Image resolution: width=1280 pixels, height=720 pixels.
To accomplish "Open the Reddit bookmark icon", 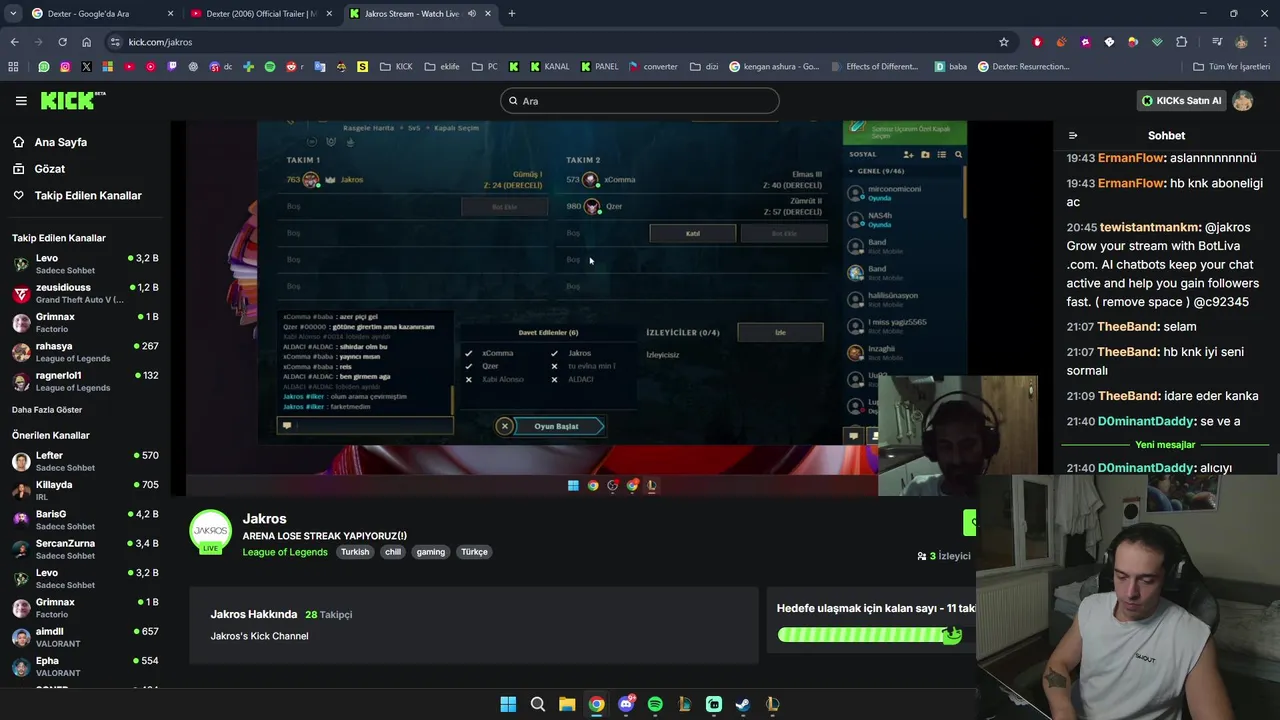I will point(292,67).
